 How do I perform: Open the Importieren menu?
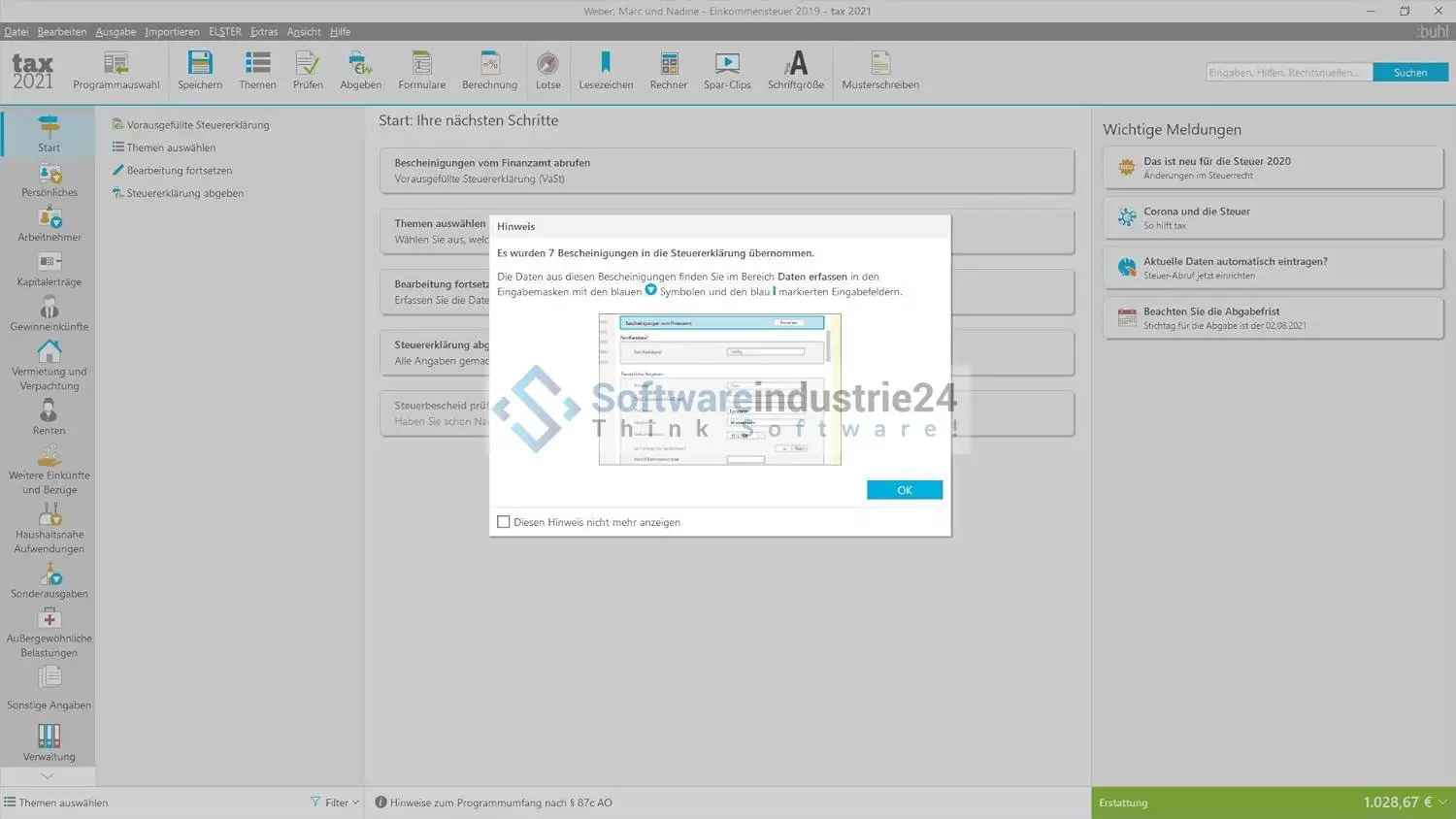(172, 32)
